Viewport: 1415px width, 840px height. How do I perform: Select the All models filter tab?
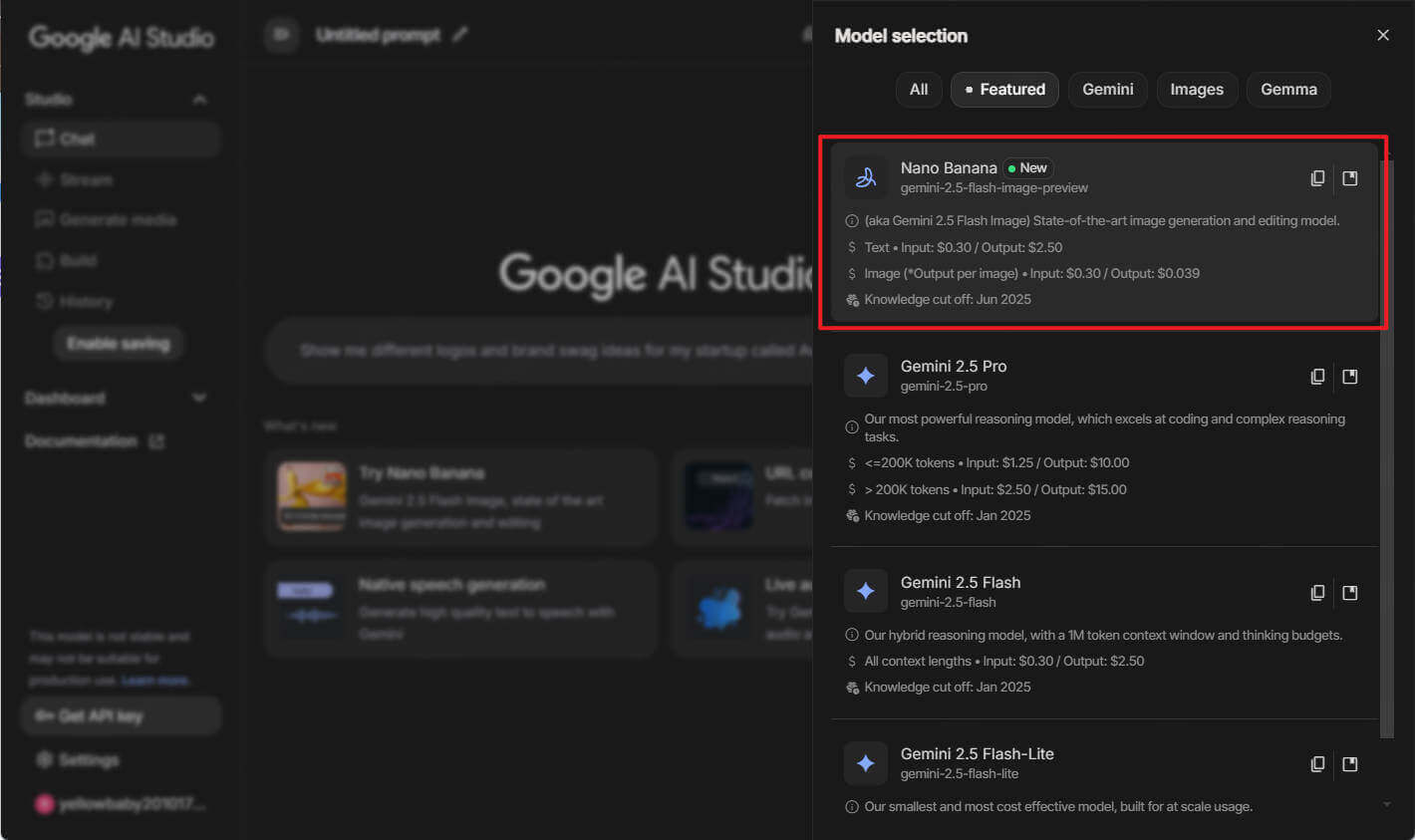[x=919, y=90]
